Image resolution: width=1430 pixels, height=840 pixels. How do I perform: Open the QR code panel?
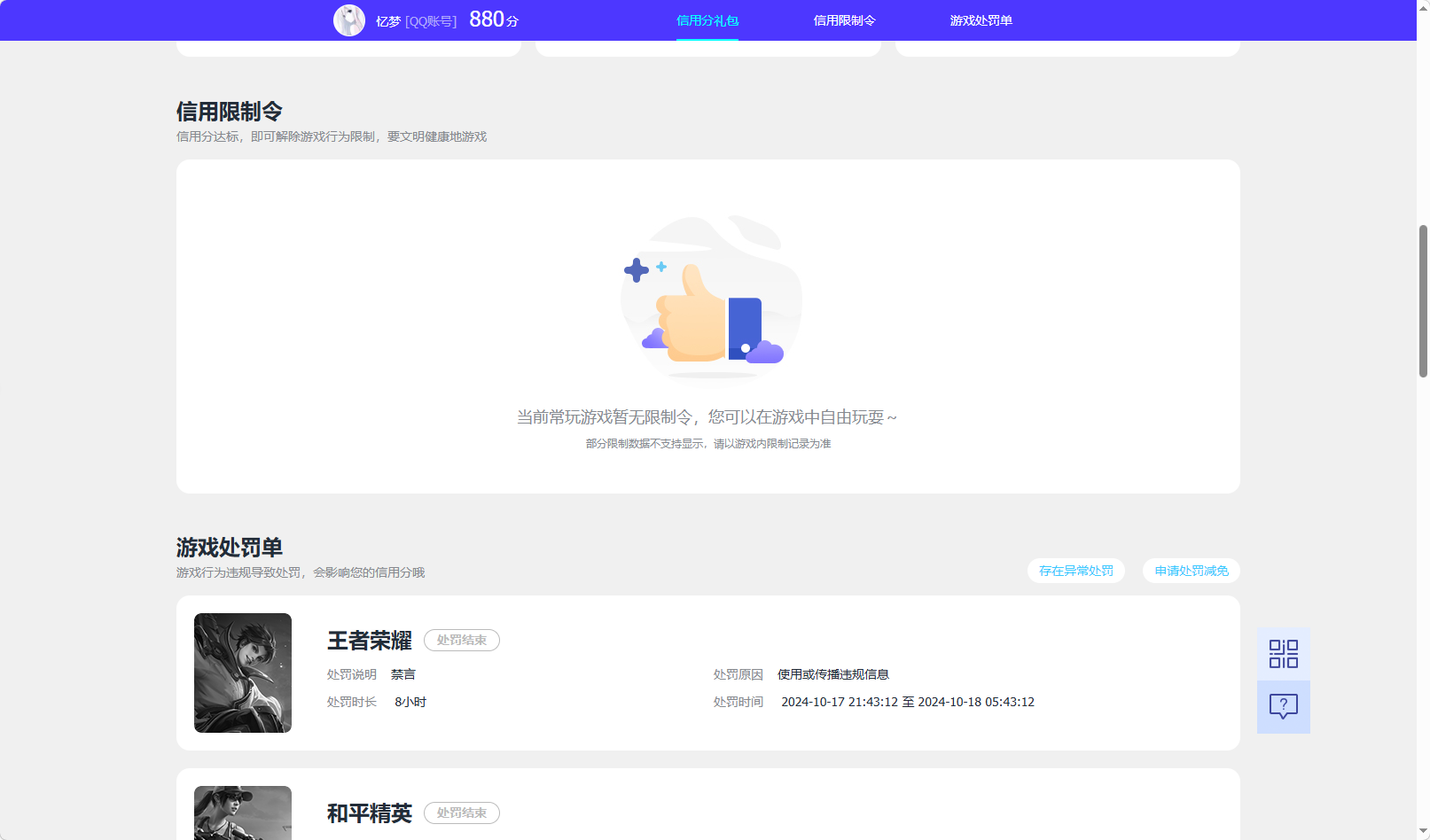[x=1283, y=652]
